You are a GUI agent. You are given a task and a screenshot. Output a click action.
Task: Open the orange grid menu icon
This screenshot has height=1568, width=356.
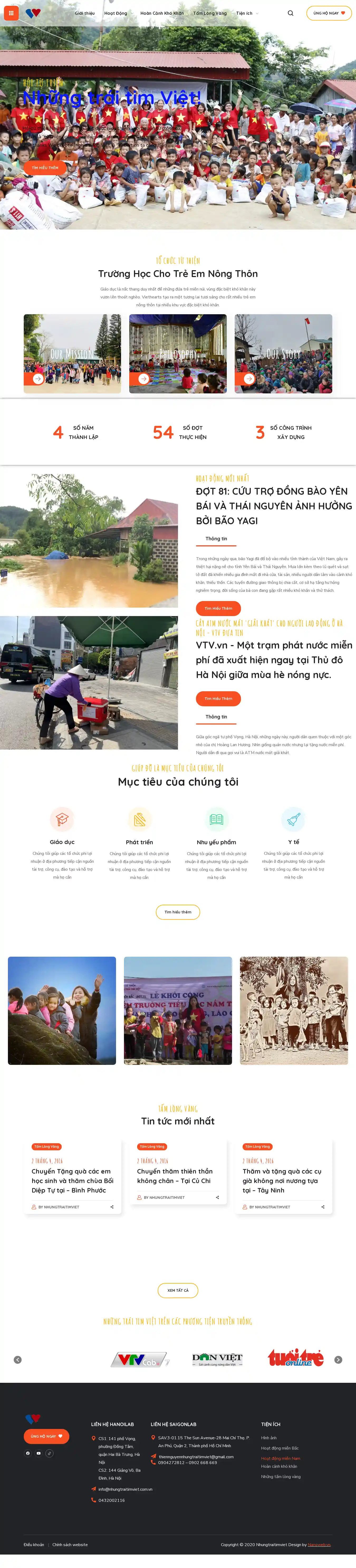pyautogui.click(x=11, y=13)
